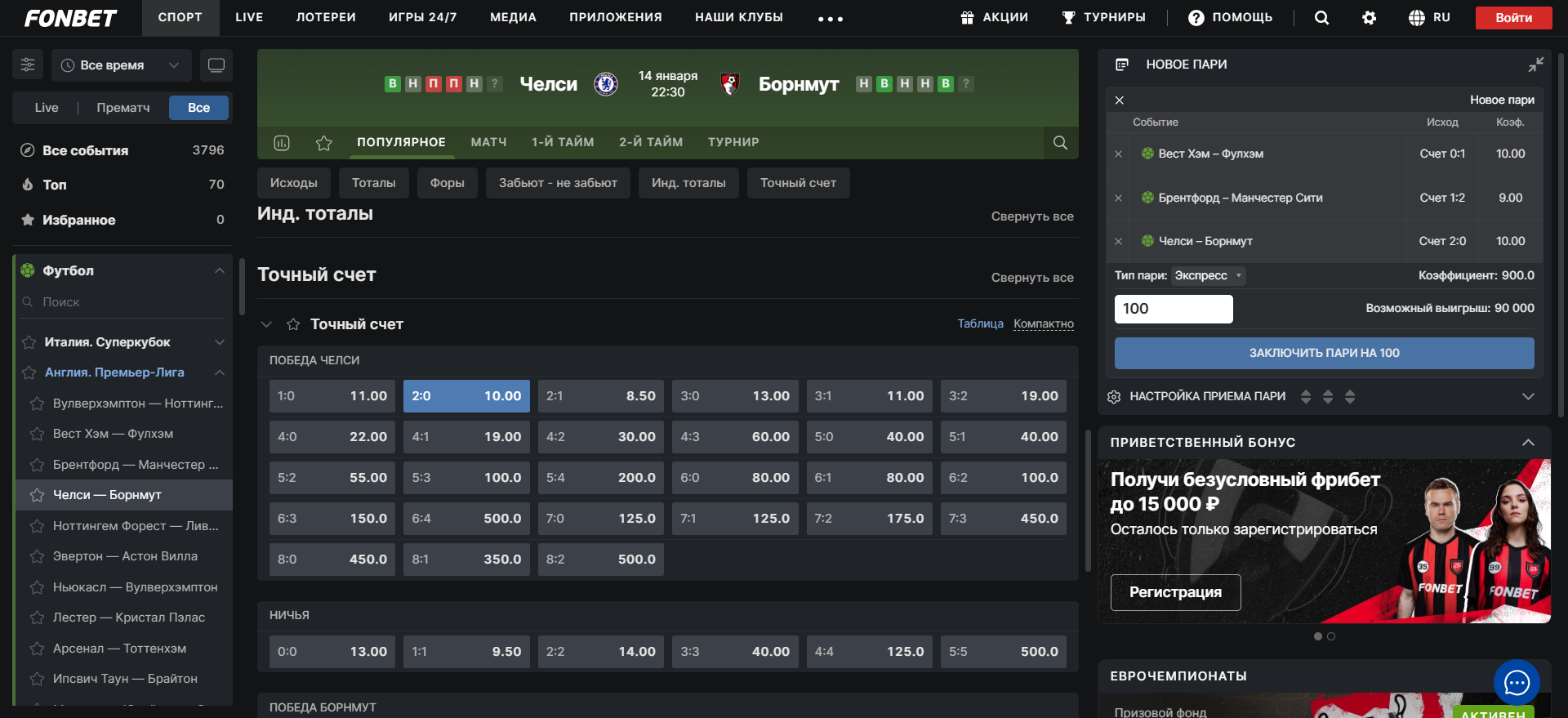Star the Италия. Суперкубок league
1568x718 pixels.
tap(29, 342)
